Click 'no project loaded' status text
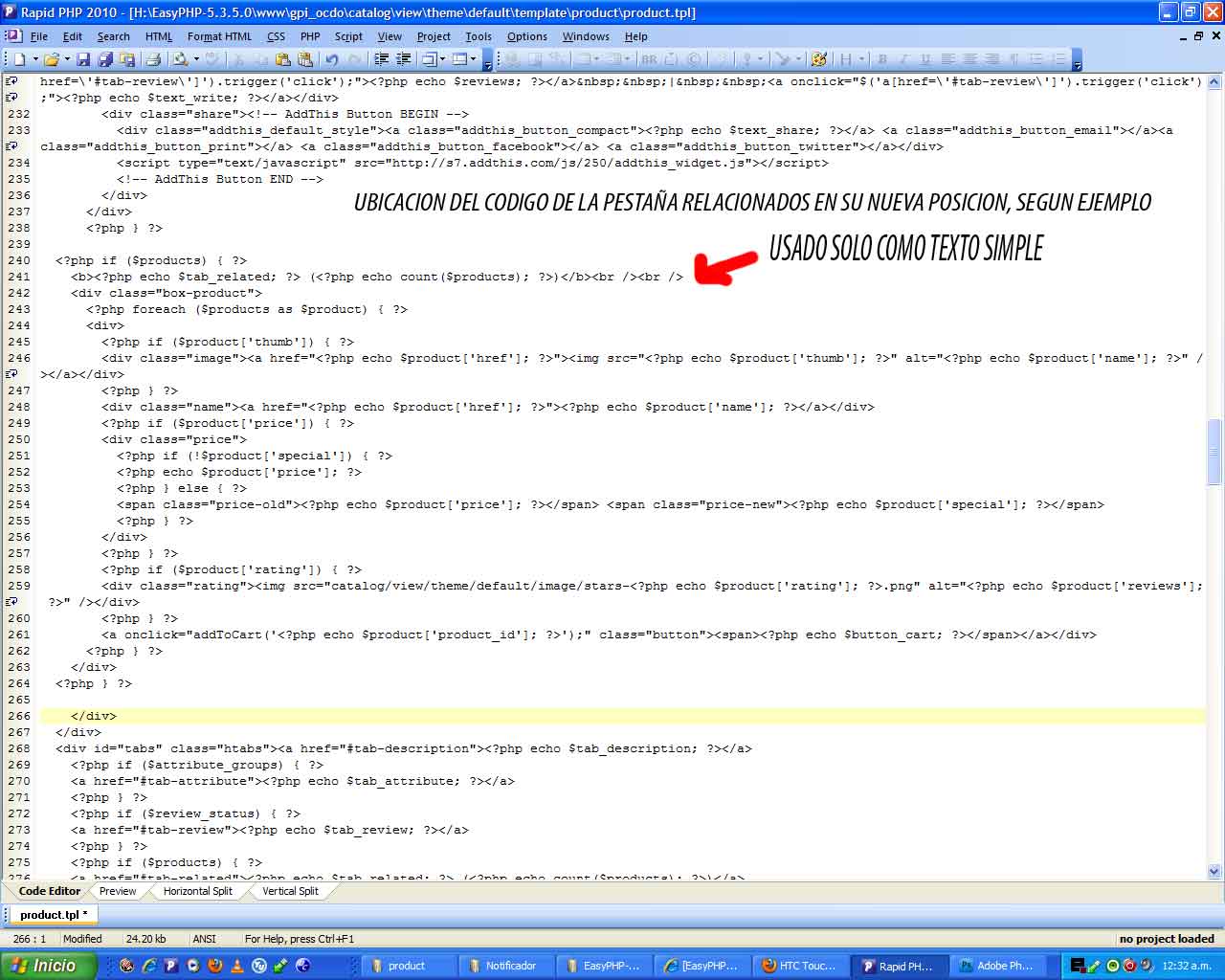This screenshot has width=1225, height=980. click(x=1167, y=939)
